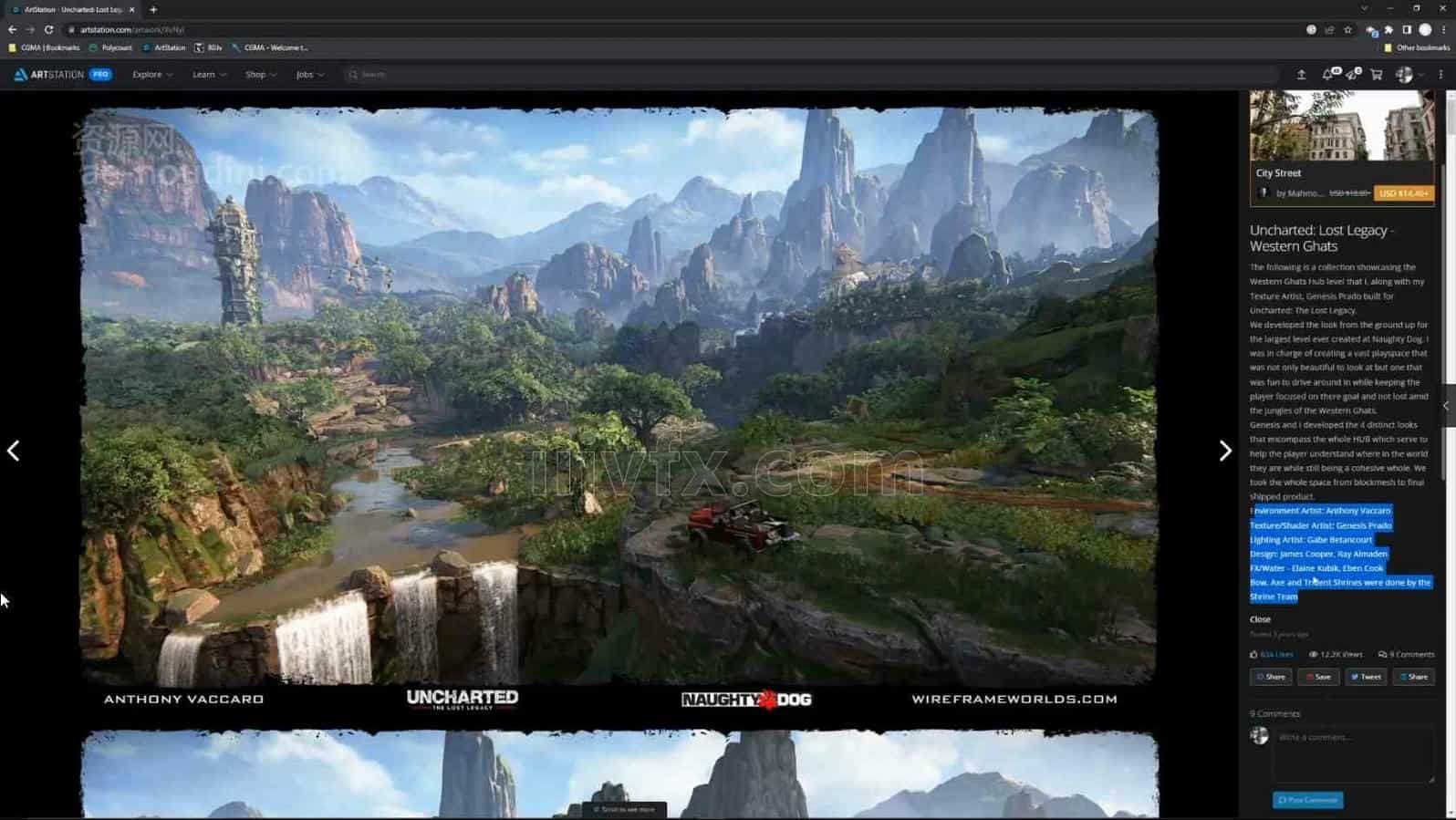Click the Write a comment box
This screenshot has height=820, width=1456.
(x=1353, y=753)
